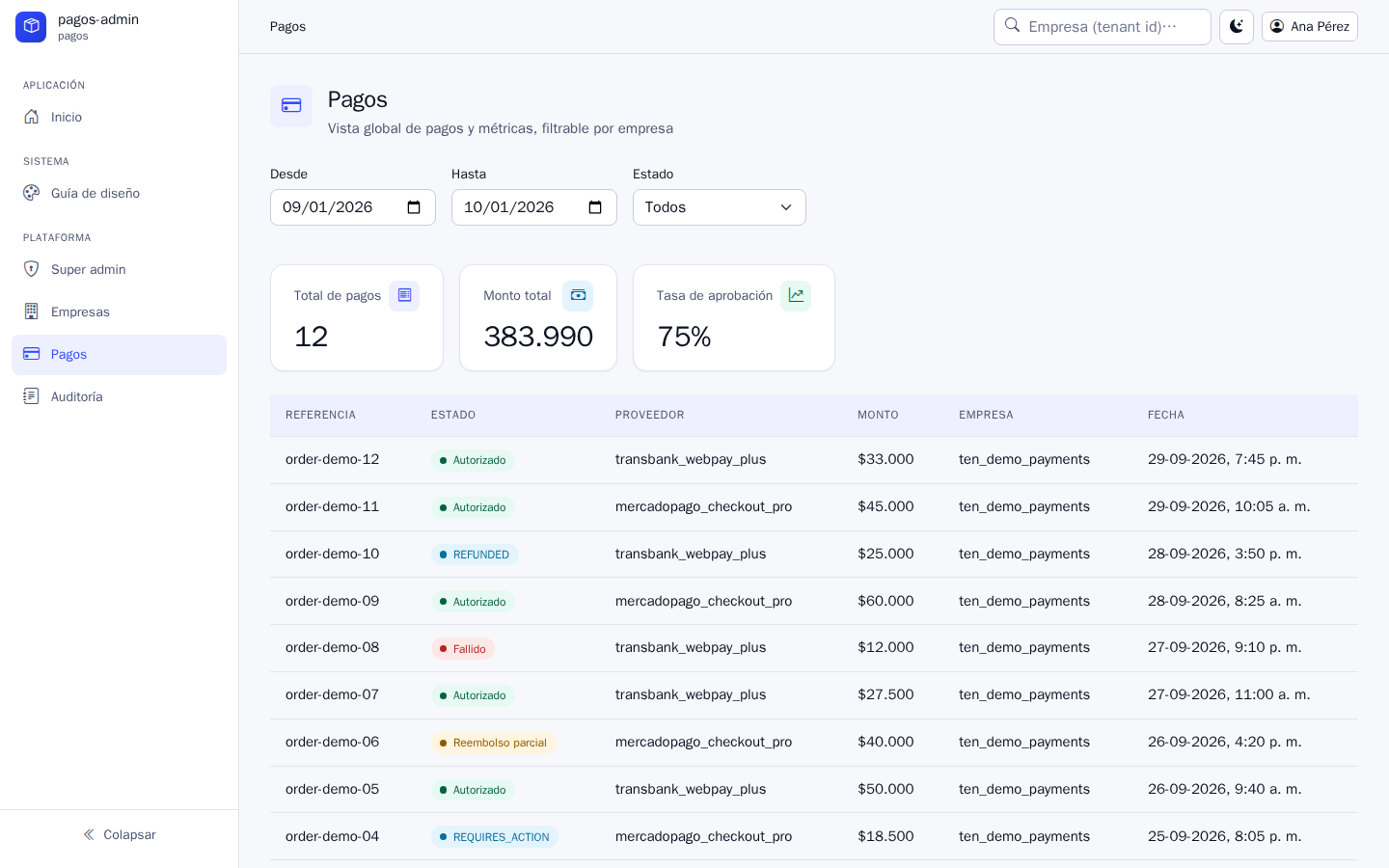Open the Empresas section
The image size is (1389, 868).
(119, 312)
